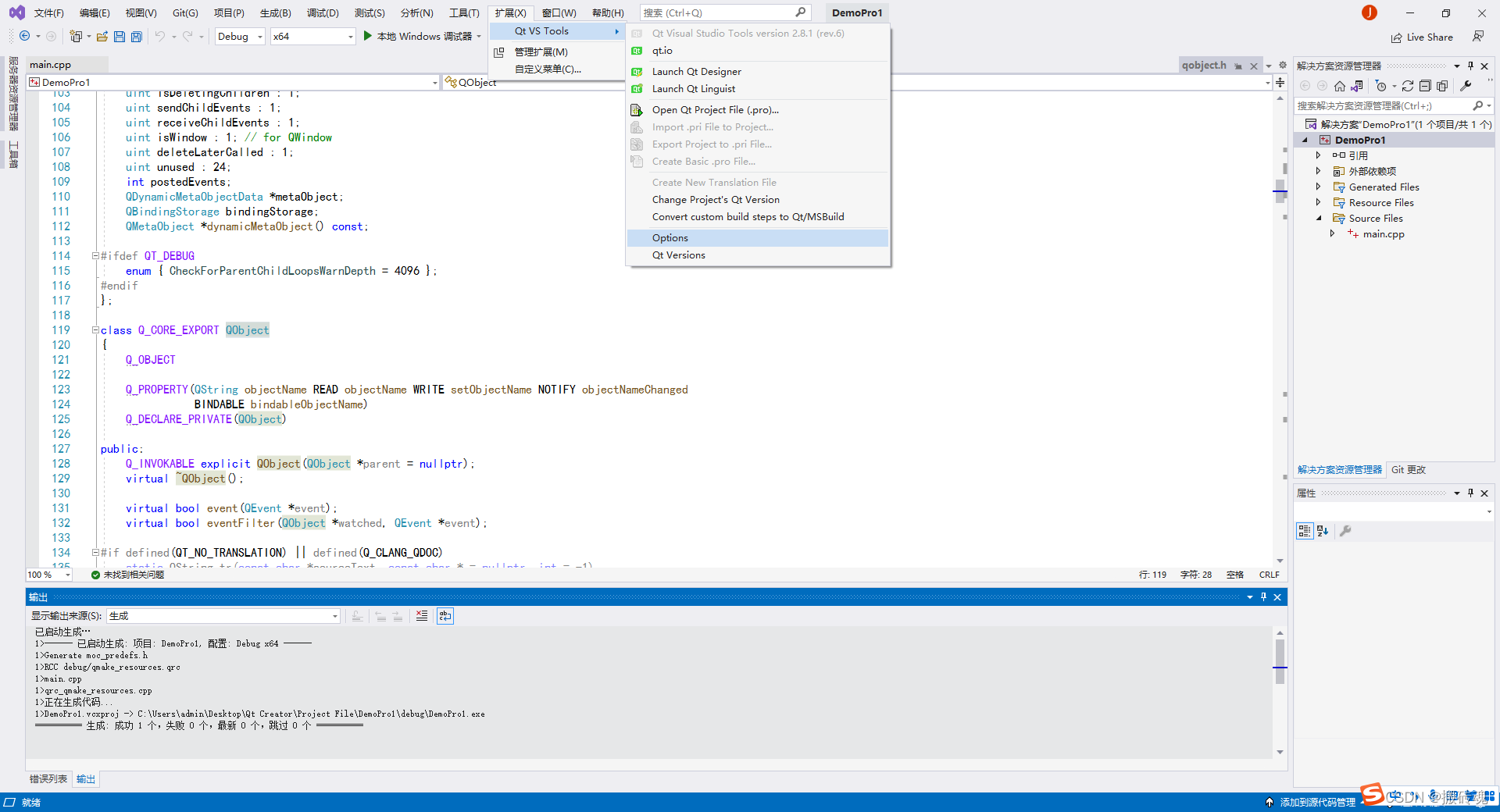Select Options in the Qt VS Tools menu
The width and height of the screenshot is (1500, 812).
[x=758, y=237]
